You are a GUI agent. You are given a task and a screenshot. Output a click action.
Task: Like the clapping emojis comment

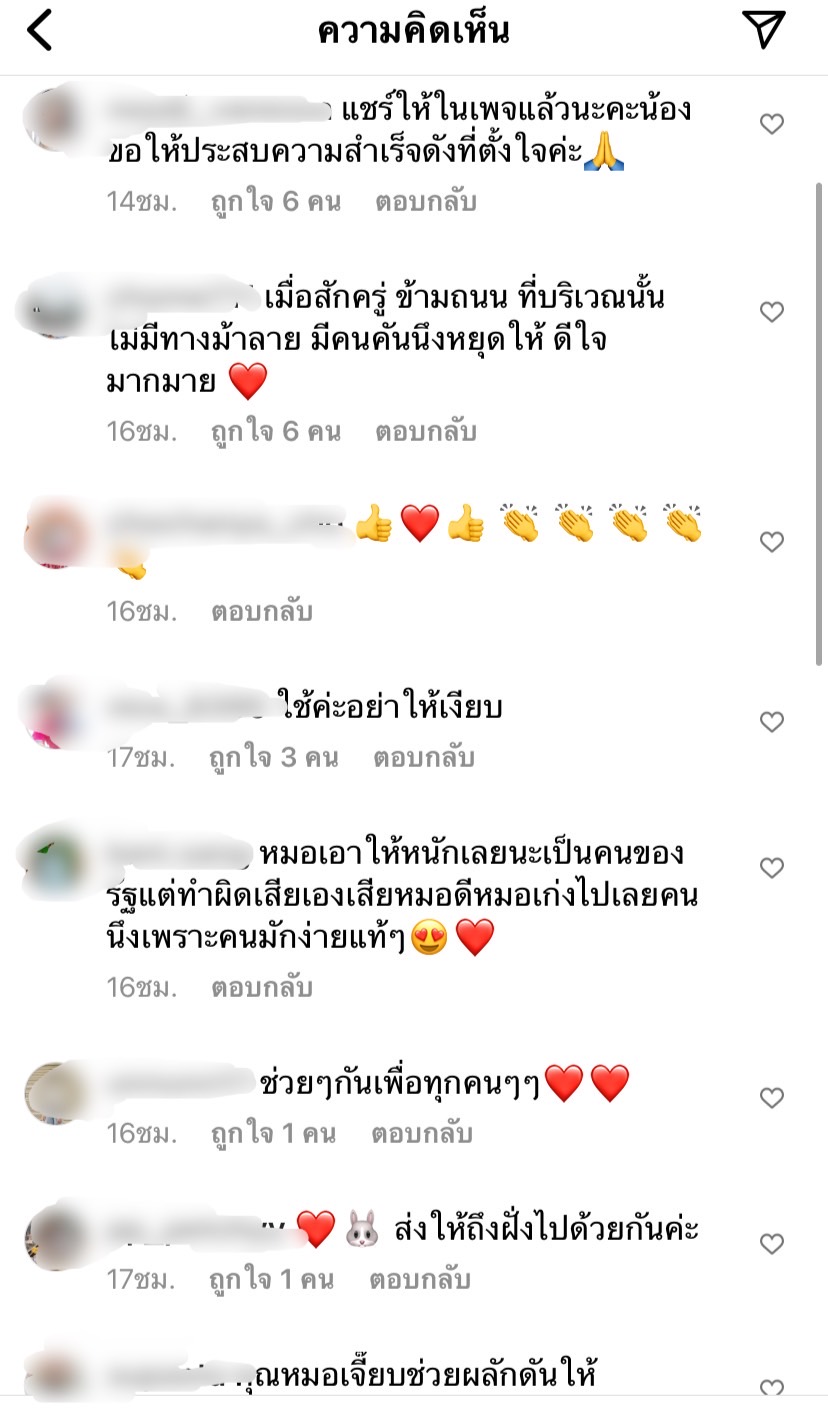[772, 542]
